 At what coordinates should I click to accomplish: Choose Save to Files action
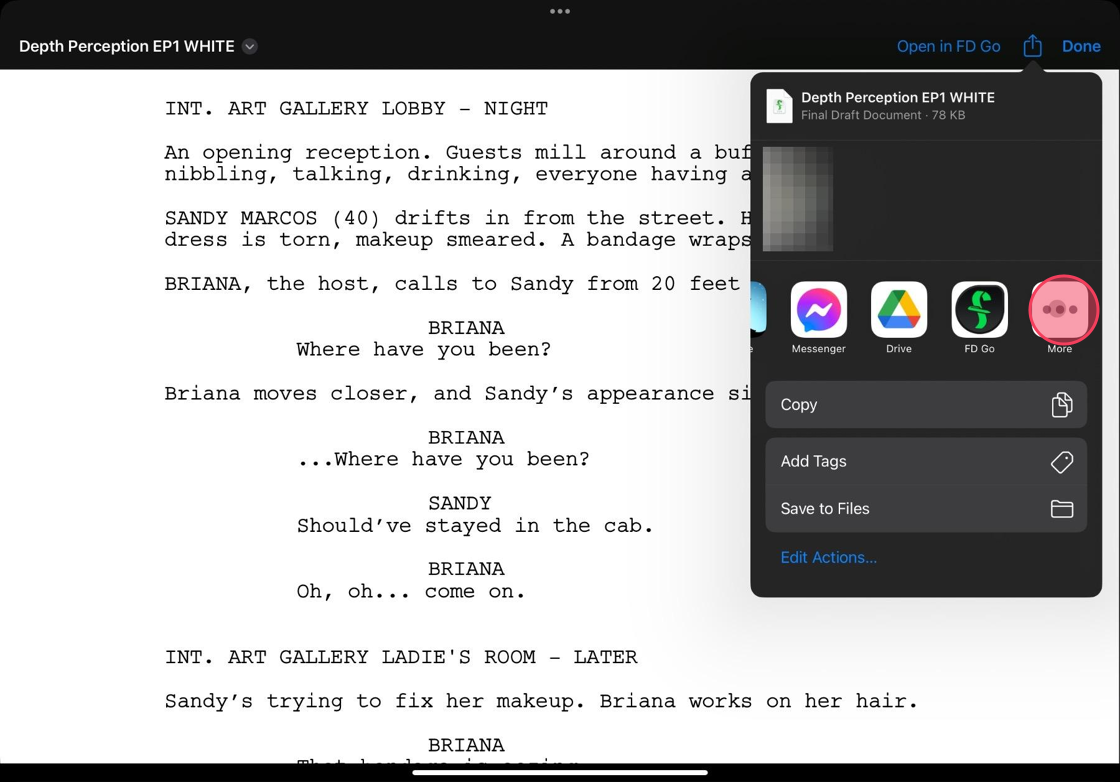(x=926, y=508)
